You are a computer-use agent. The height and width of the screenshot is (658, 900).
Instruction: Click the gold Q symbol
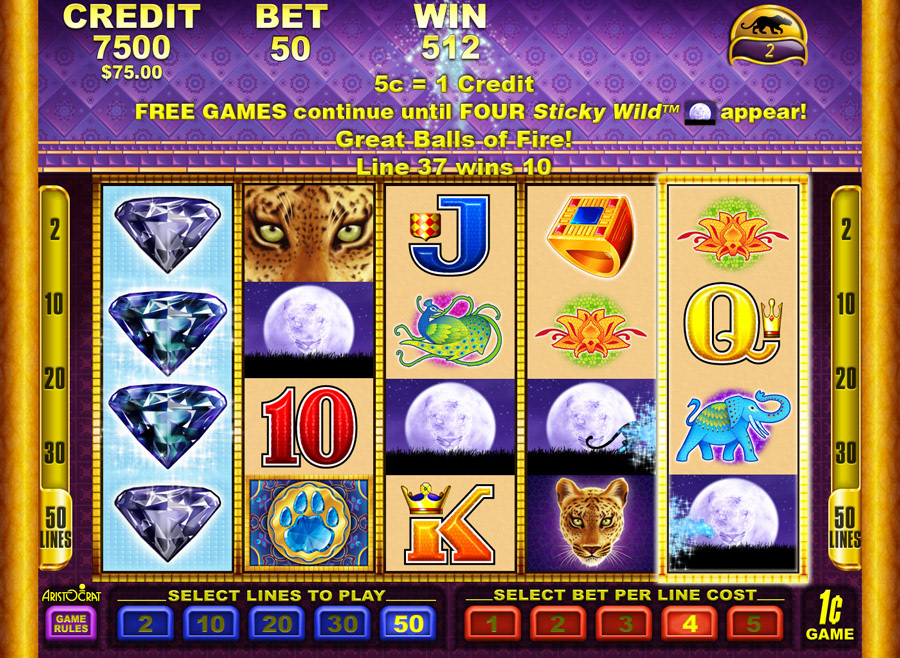click(x=733, y=328)
